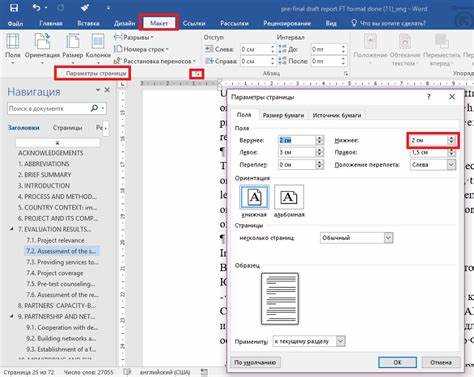Click the Отмена cancel button
The image size is (474, 377).
pyautogui.click(x=441, y=362)
